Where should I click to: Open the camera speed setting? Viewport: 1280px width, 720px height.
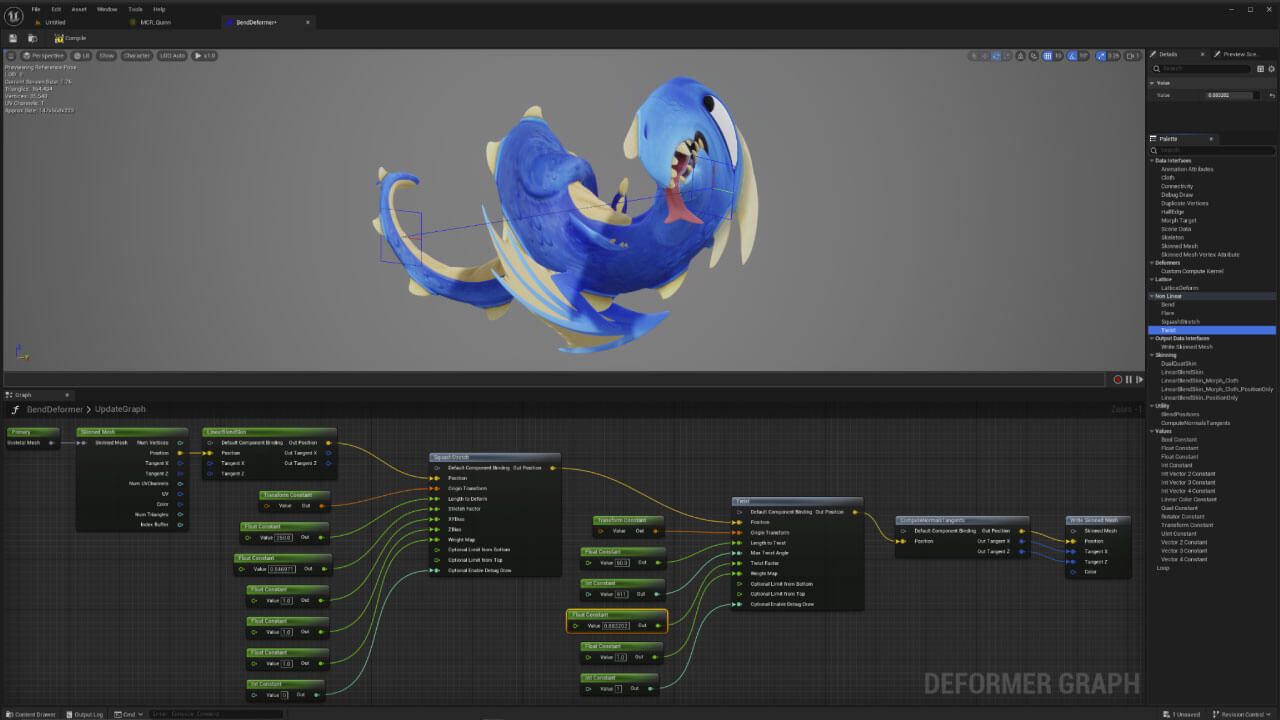pos(1132,56)
